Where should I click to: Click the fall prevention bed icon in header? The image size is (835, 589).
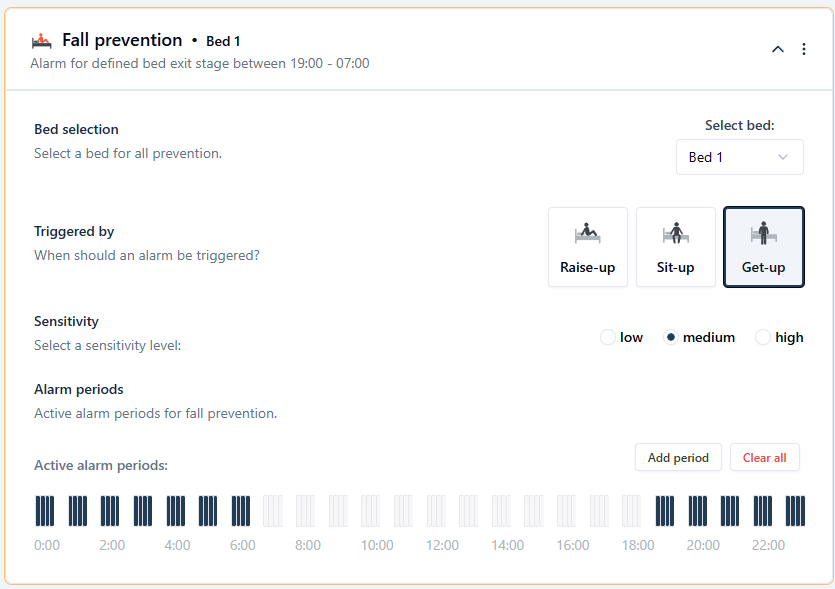(x=42, y=41)
